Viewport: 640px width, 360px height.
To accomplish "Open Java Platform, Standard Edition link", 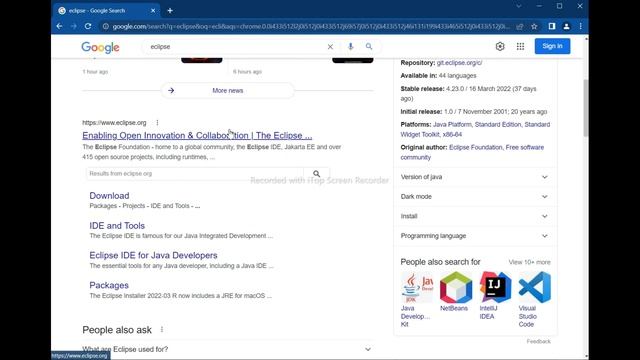I will point(477,124).
